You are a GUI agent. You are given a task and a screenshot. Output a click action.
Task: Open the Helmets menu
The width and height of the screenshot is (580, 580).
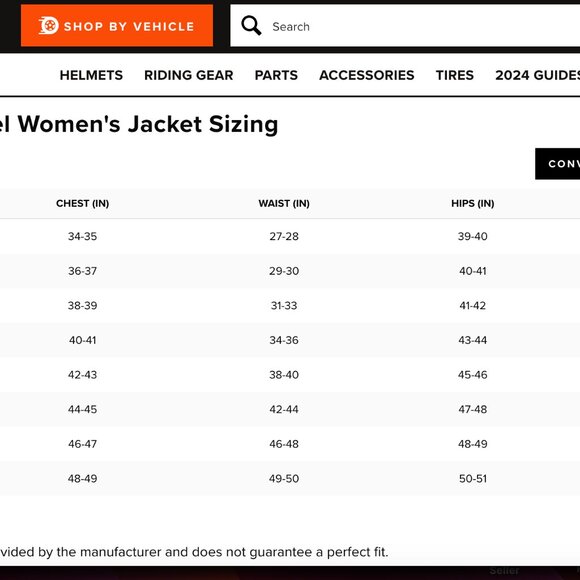pos(91,75)
